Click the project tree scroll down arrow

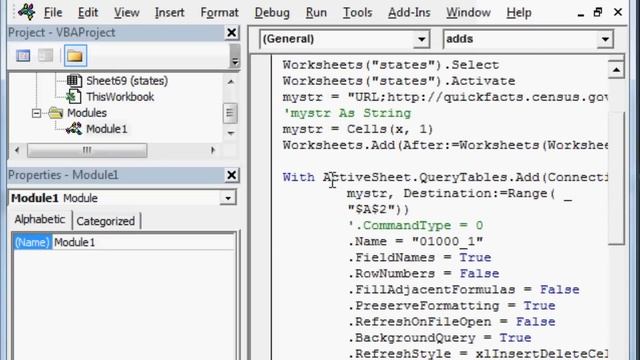(230, 133)
